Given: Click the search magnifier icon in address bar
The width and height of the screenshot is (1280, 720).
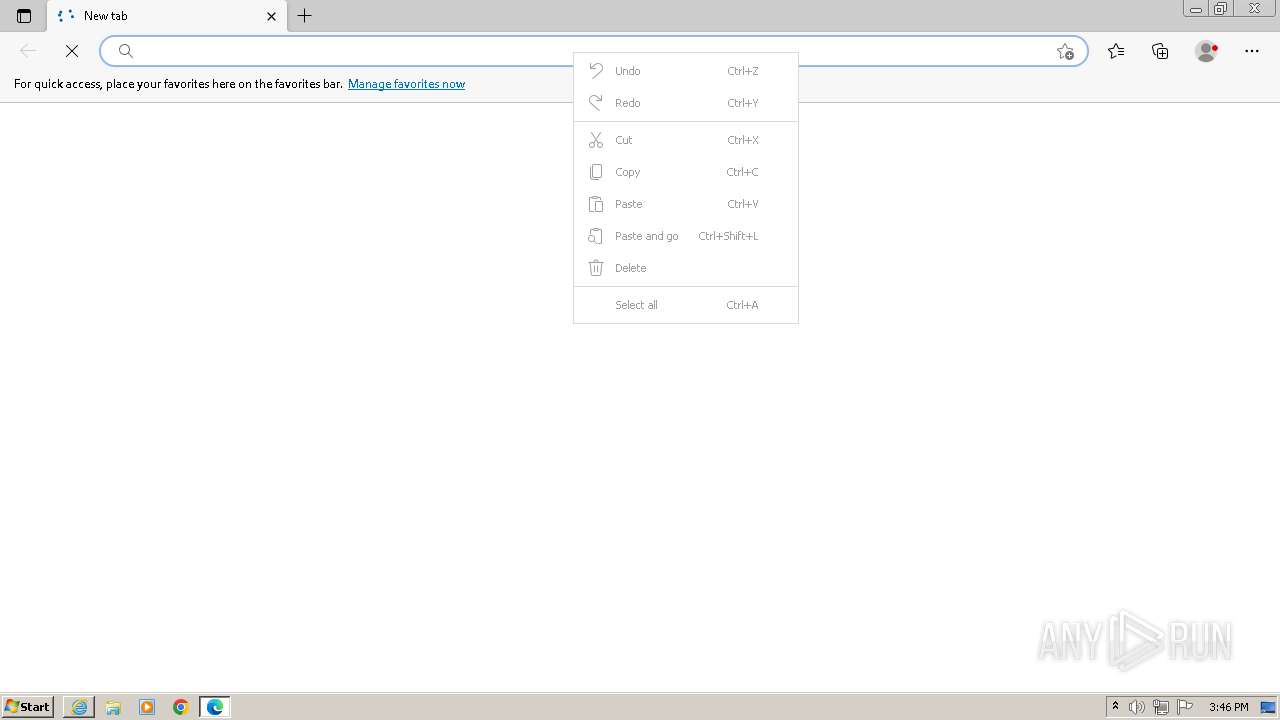Looking at the screenshot, I should tap(126, 51).
